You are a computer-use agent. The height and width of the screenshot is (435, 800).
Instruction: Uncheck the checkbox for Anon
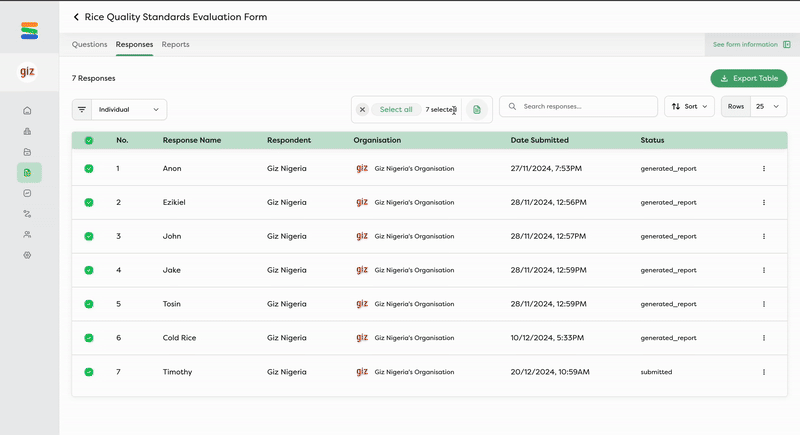click(x=89, y=168)
